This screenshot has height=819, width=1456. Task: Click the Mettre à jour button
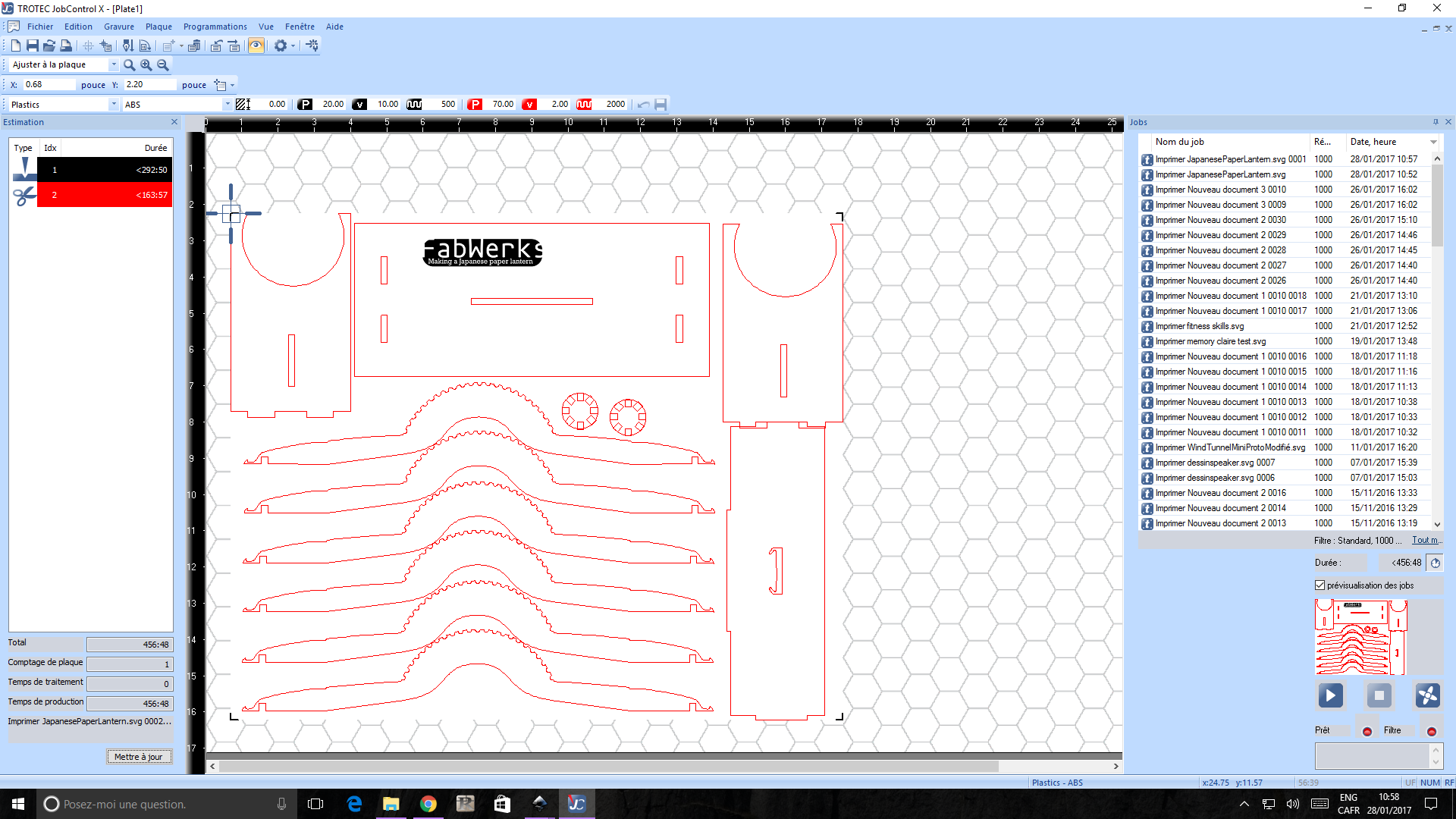139,757
